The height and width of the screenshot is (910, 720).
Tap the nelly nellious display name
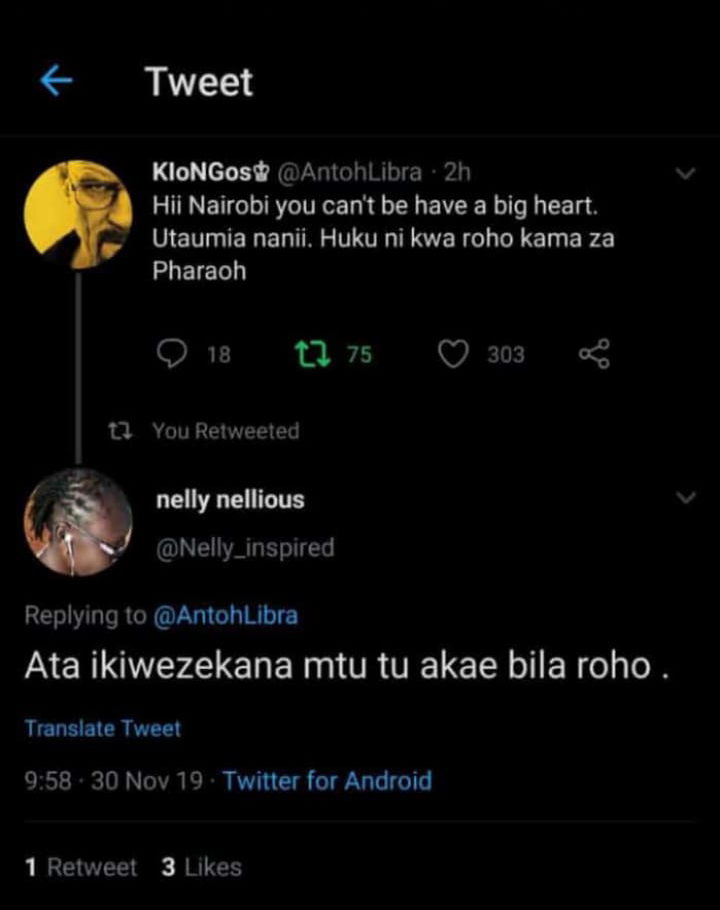point(230,500)
